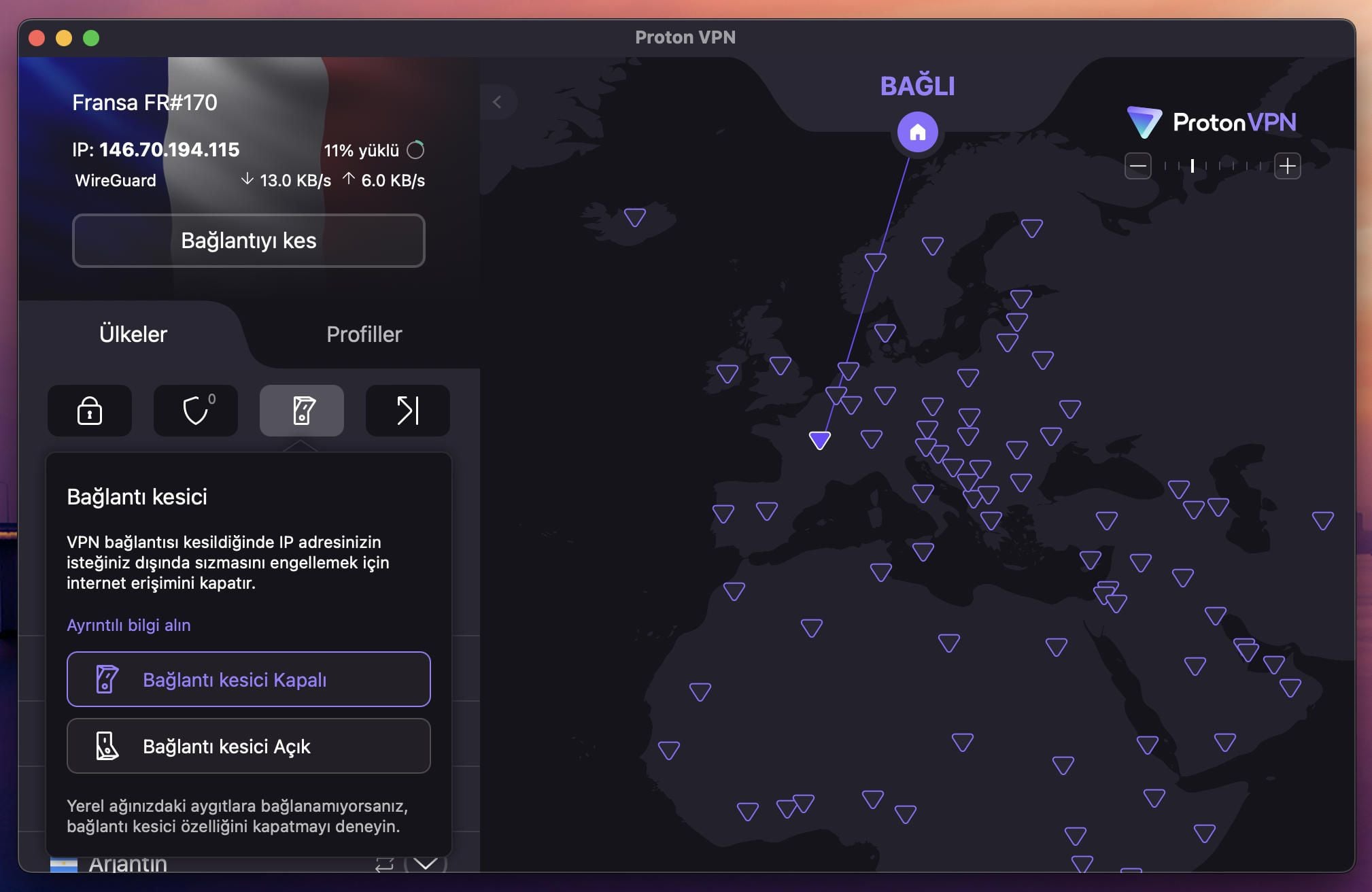1372x892 pixels.
Task: Select the highlighted France server pin
Action: click(x=819, y=440)
